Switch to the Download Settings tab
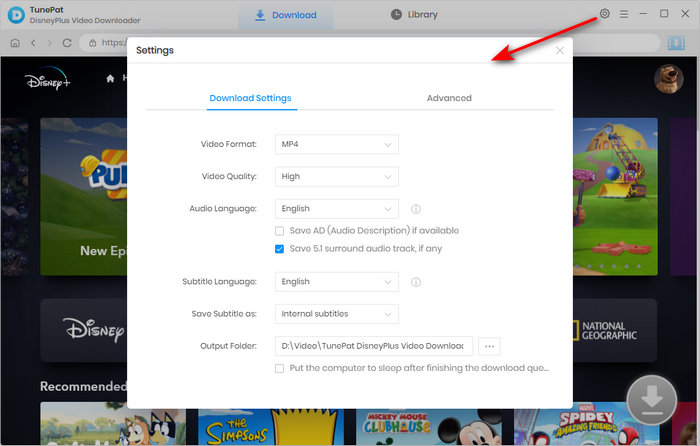The width and height of the screenshot is (700, 446). (250, 98)
